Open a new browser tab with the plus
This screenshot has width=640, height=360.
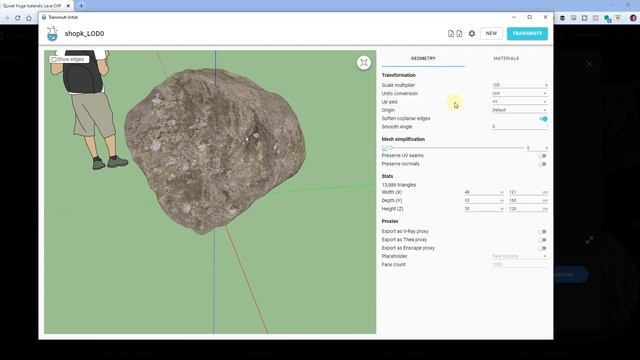click(x=81, y=6)
